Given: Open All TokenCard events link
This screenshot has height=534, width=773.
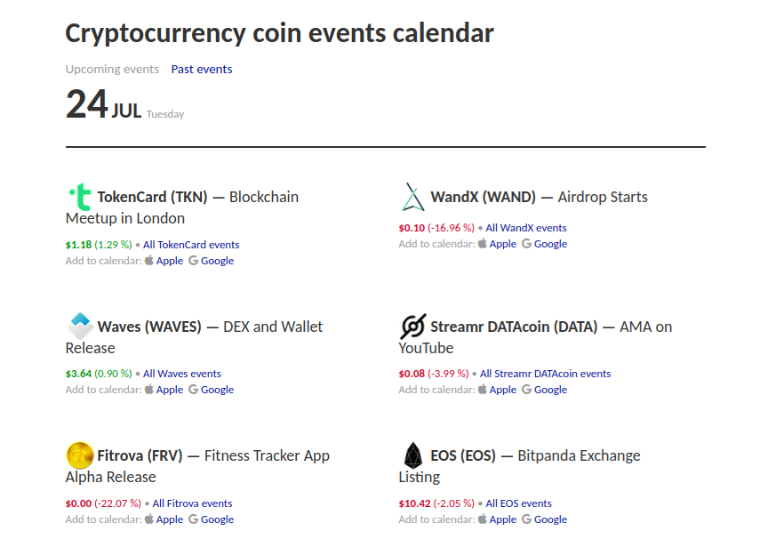Looking at the screenshot, I should 191,244.
